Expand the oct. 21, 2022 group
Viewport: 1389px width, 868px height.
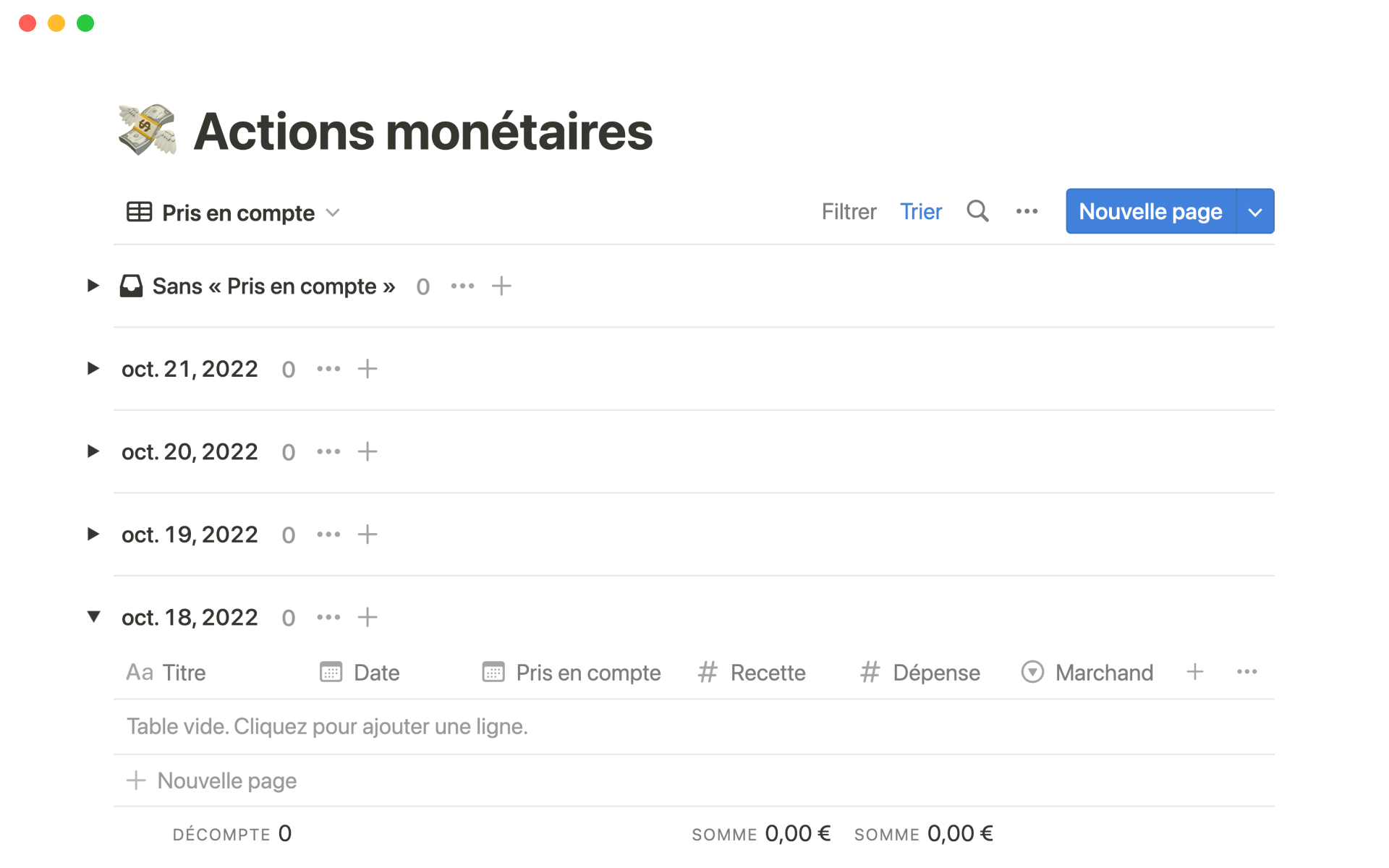(x=93, y=369)
